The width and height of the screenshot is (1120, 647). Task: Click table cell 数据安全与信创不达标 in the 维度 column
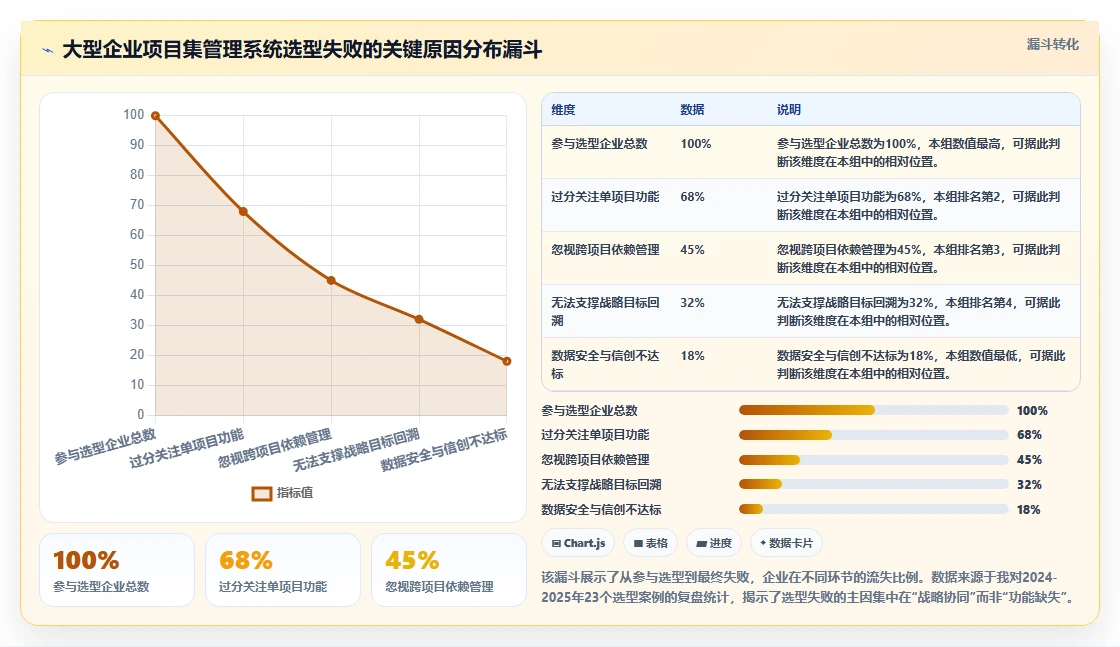(605, 364)
